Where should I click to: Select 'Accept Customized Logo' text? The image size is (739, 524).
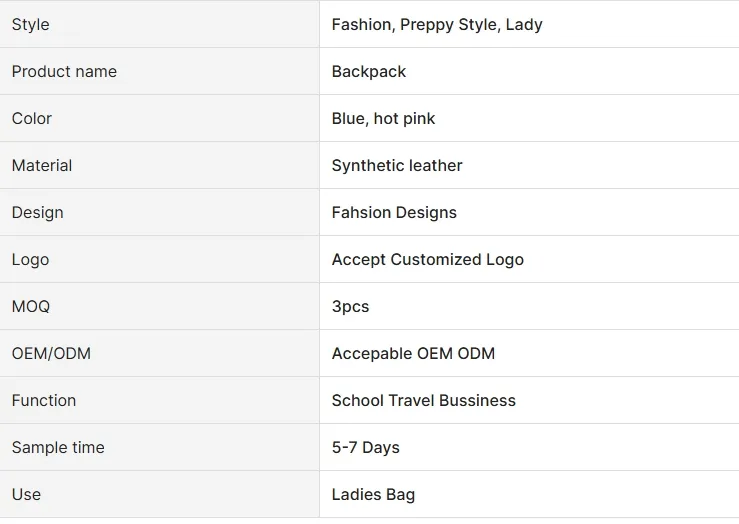point(428,259)
